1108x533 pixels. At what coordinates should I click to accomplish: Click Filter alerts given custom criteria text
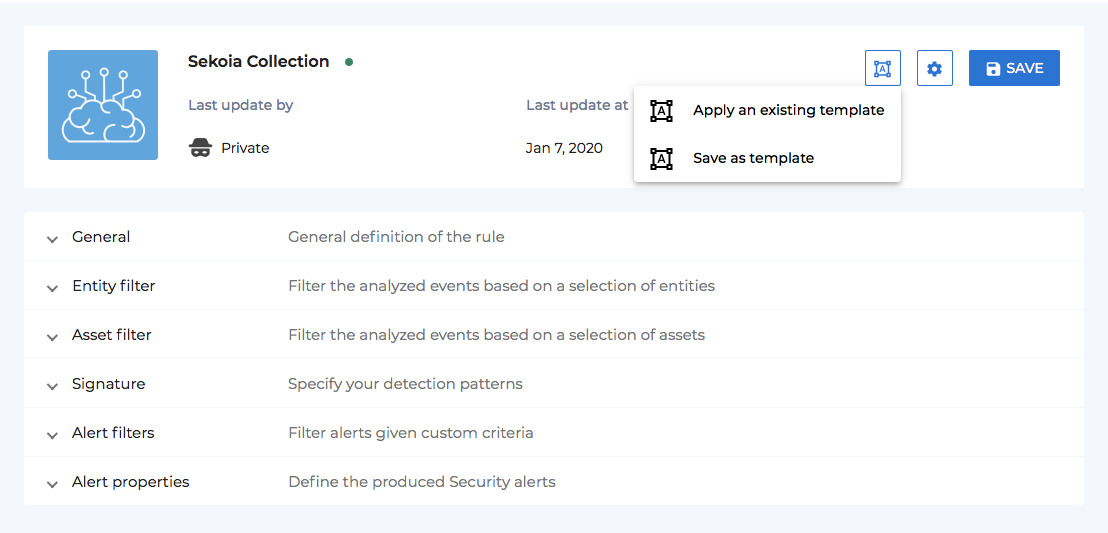click(x=411, y=433)
